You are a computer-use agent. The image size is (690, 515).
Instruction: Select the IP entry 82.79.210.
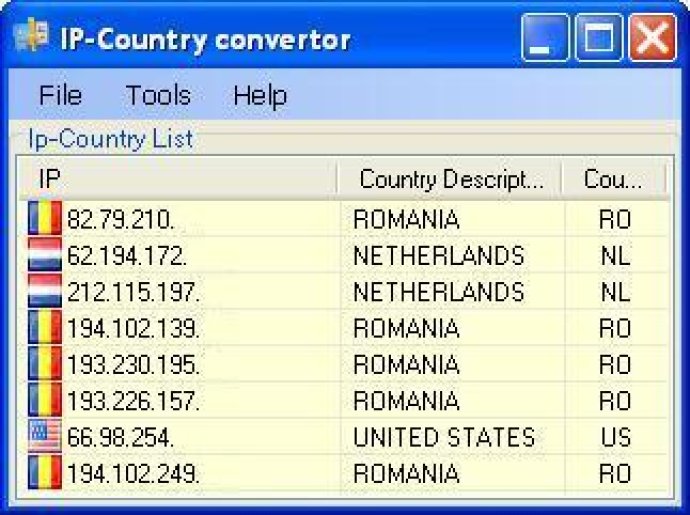[x=121, y=219]
